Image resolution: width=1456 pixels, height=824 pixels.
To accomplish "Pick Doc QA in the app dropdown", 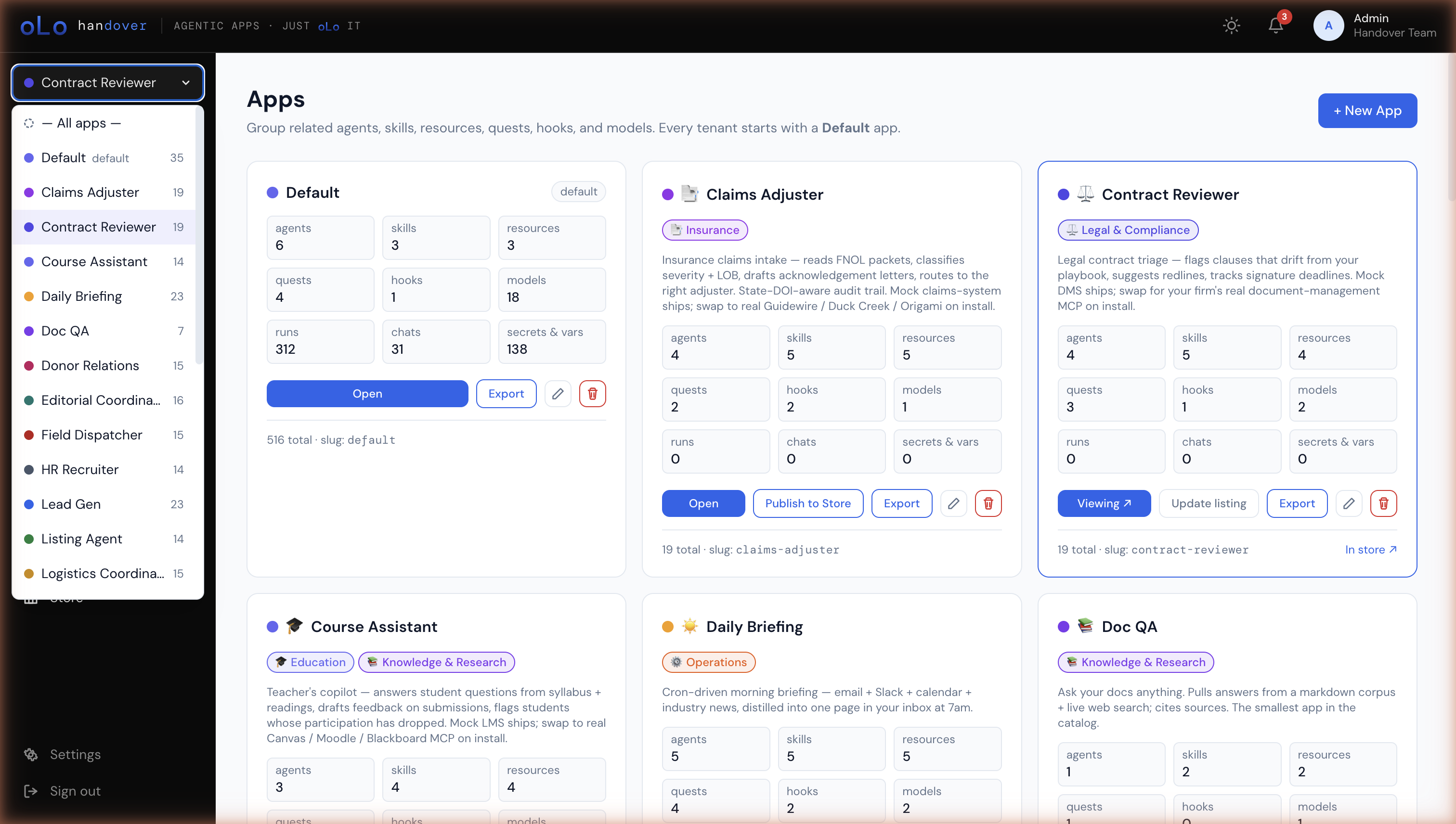I will pos(104,331).
